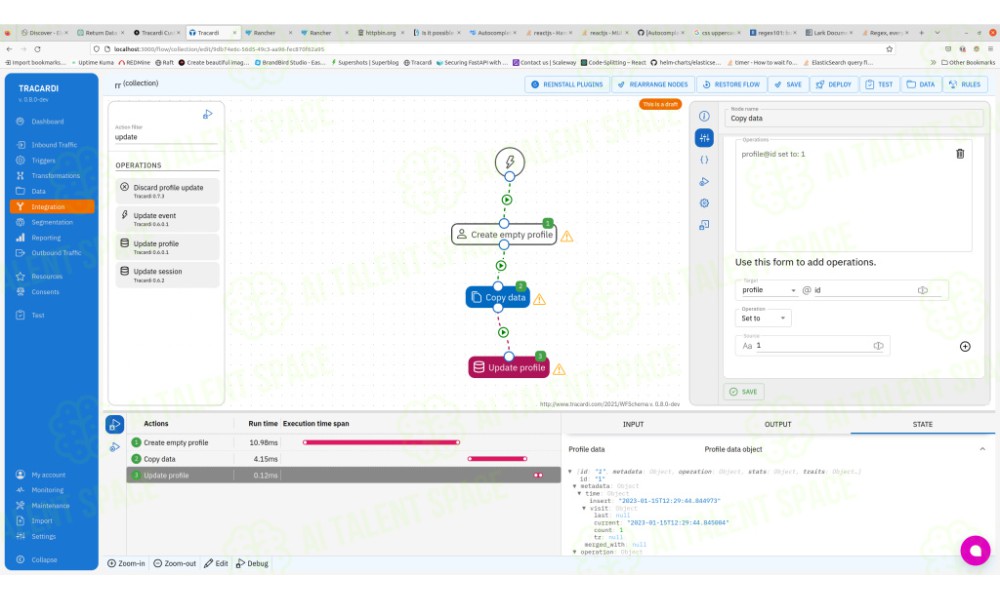1000x600 pixels.
Task: Click the target path field containing 'id'
Action: click(x=864, y=290)
